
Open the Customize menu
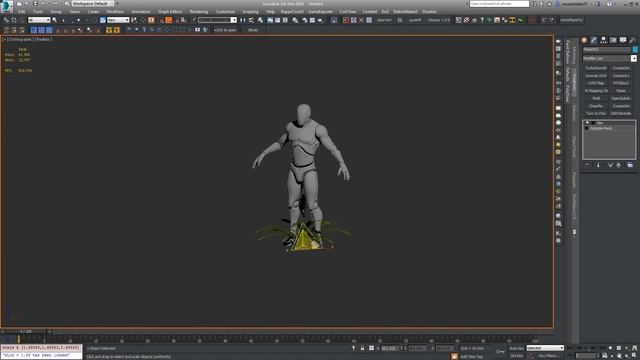[x=225, y=12]
